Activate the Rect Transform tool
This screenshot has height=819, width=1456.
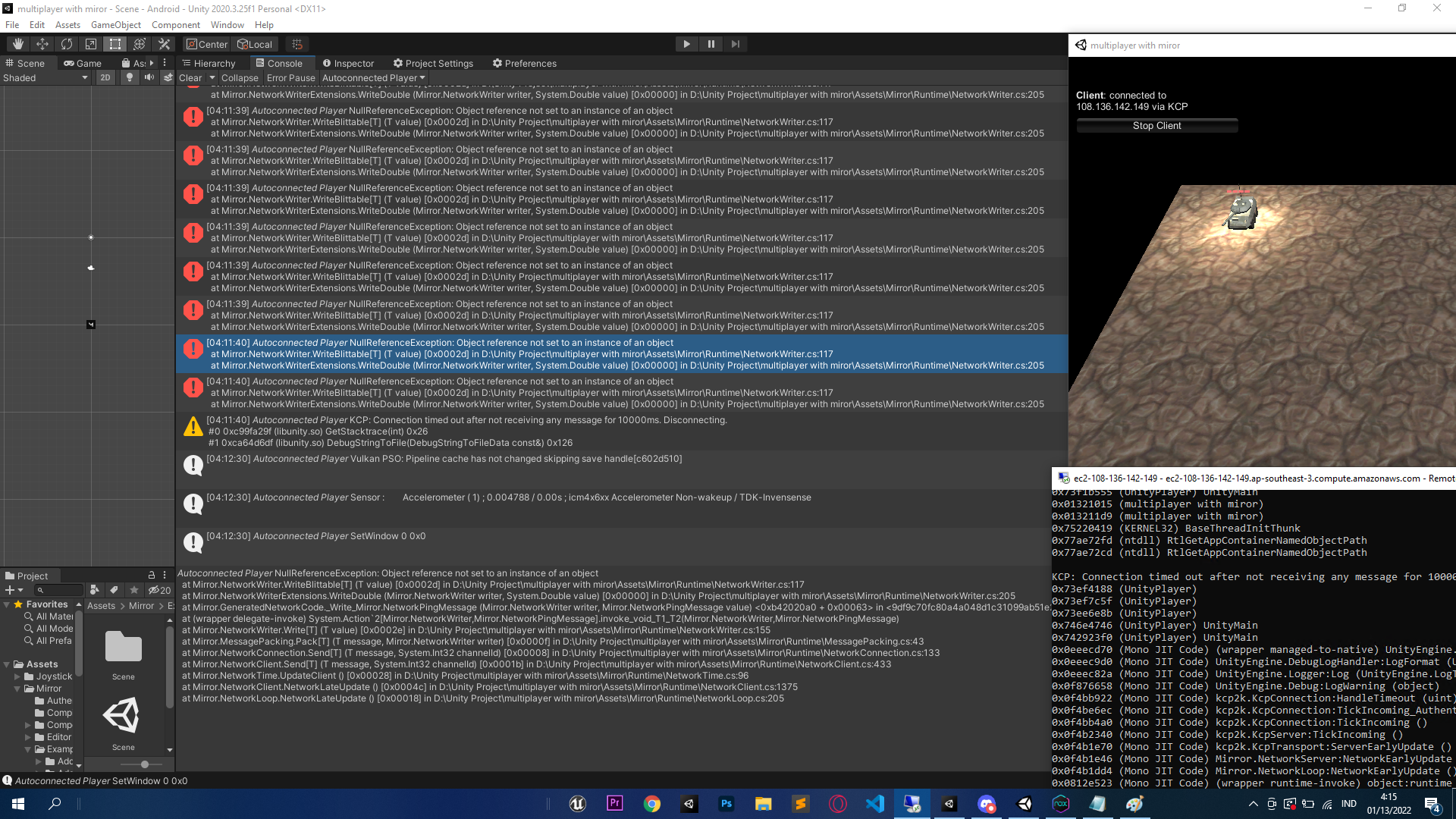point(114,44)
